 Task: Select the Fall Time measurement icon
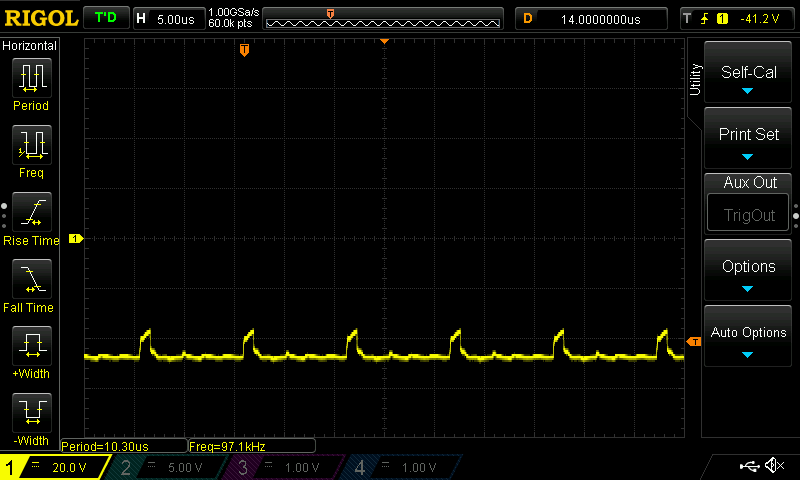[32, 279]
